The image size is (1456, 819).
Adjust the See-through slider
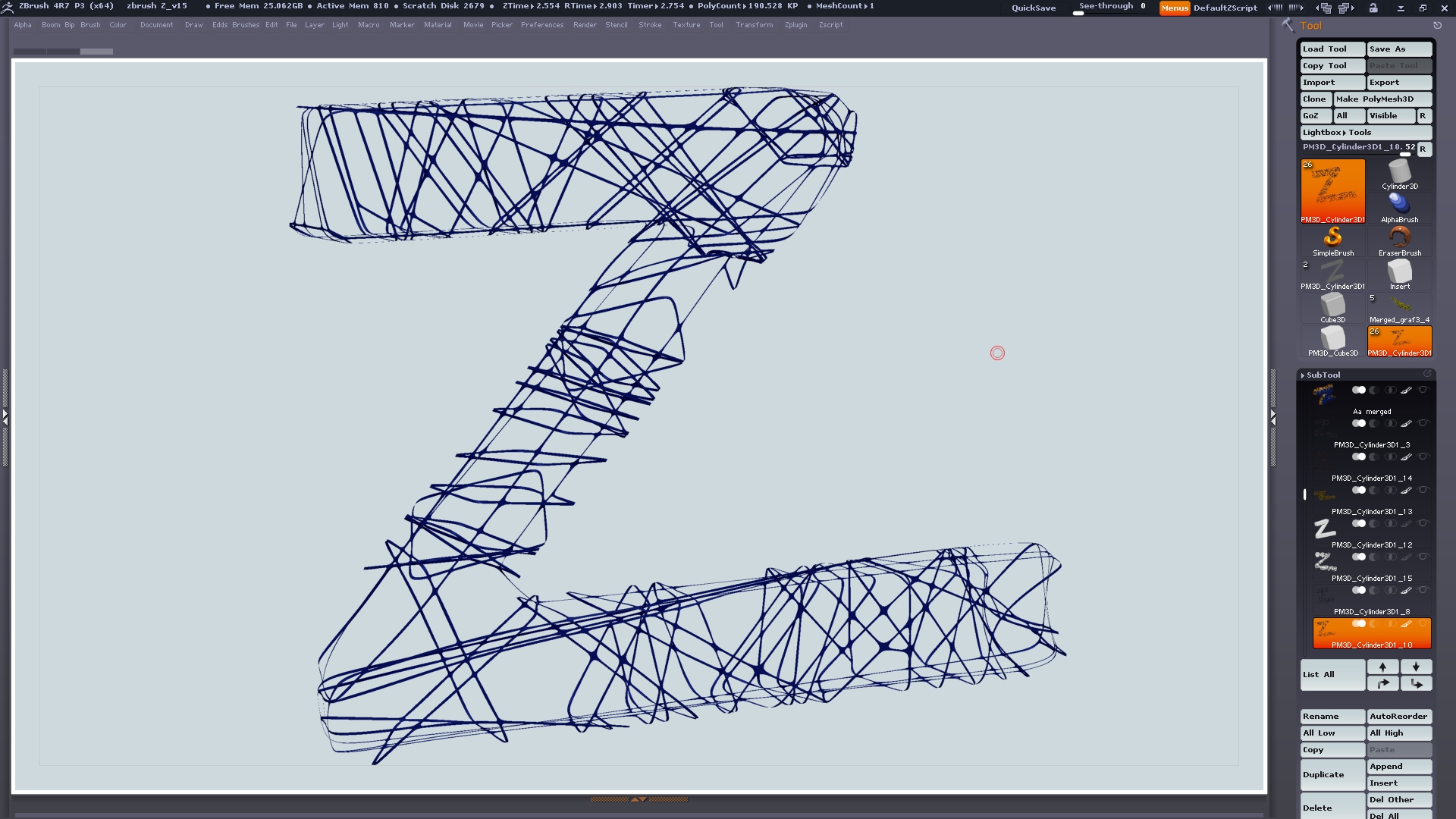[x=1111, y=8]
